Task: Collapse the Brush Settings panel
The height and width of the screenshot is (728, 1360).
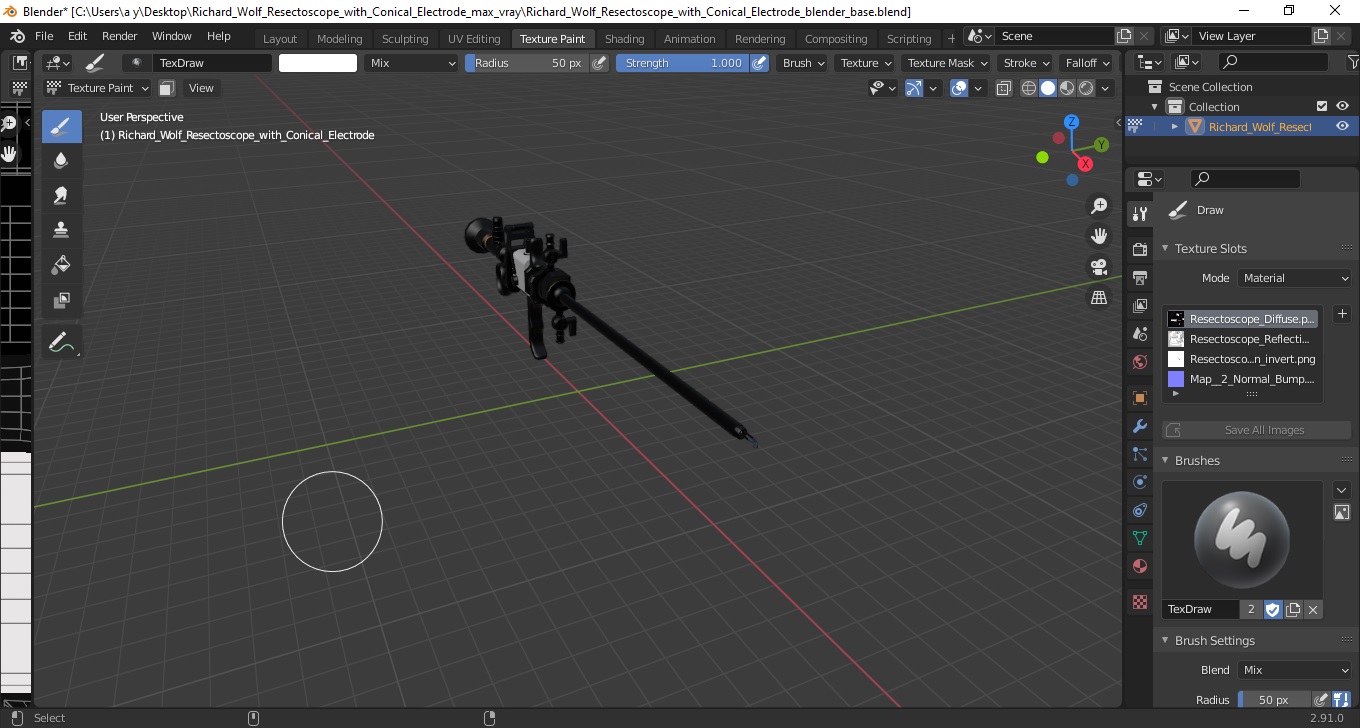Action: 1165,640
